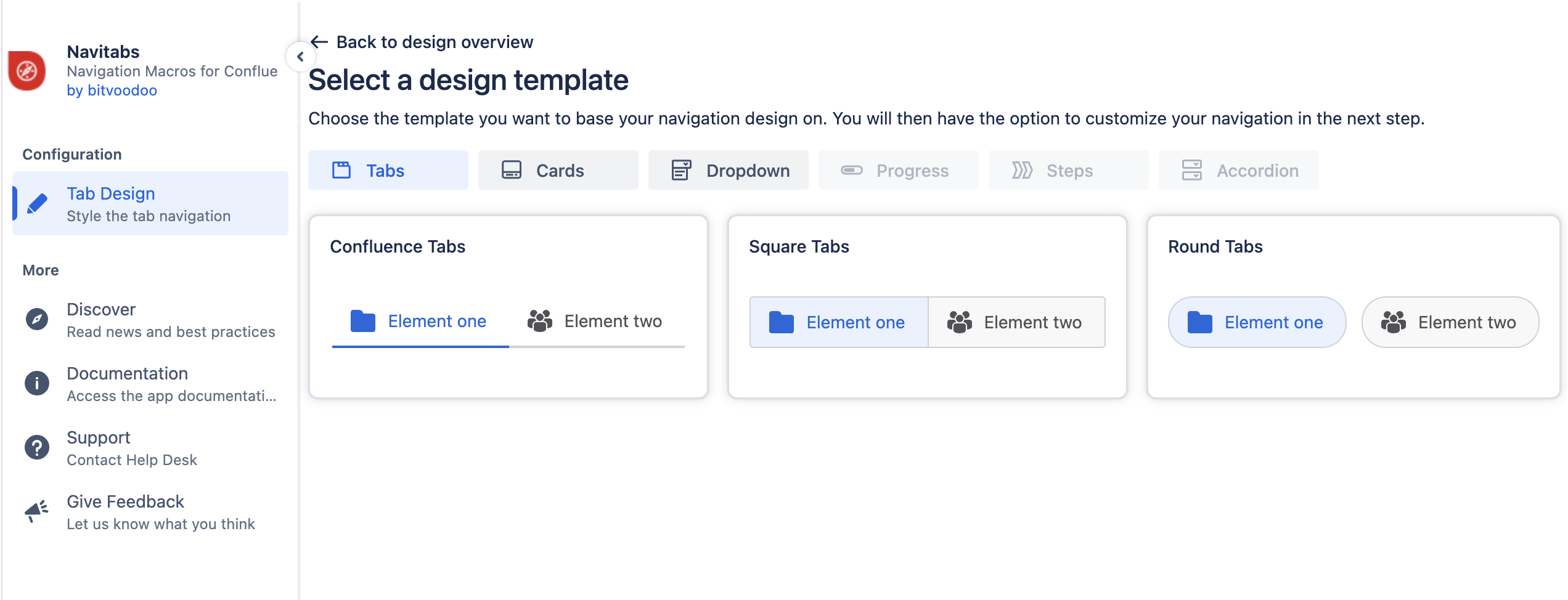
Task: Switch to the Accordion template category
Action: click(x=1238, y=171)
